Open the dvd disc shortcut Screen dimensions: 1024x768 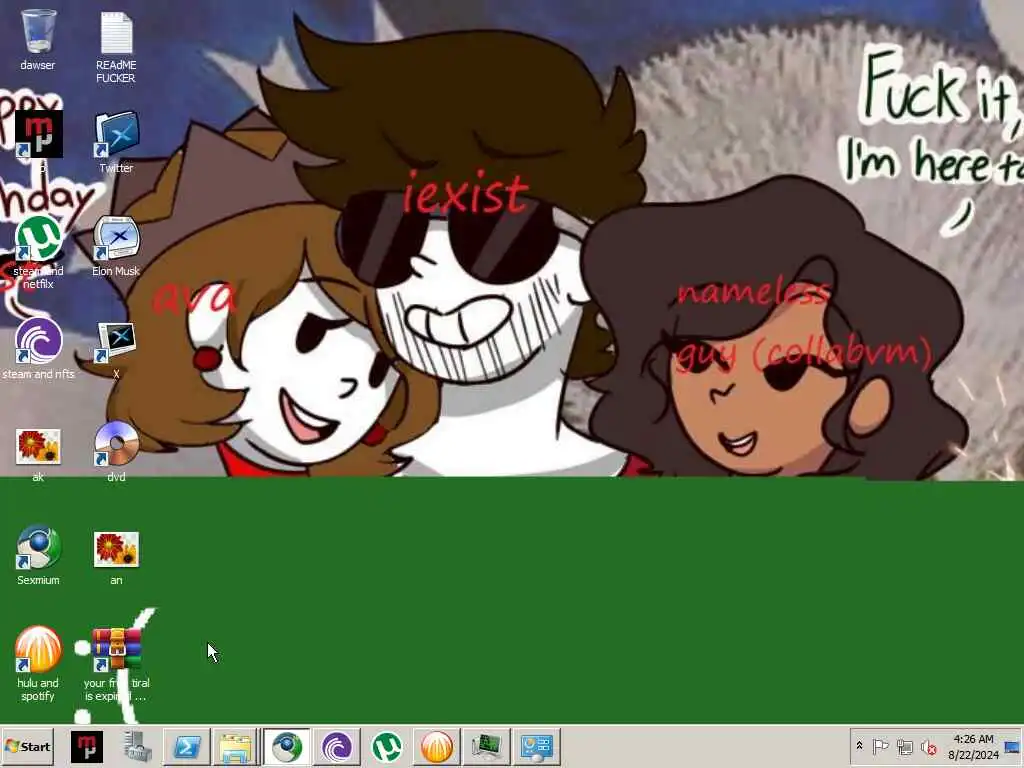click(x=116, y=451)
